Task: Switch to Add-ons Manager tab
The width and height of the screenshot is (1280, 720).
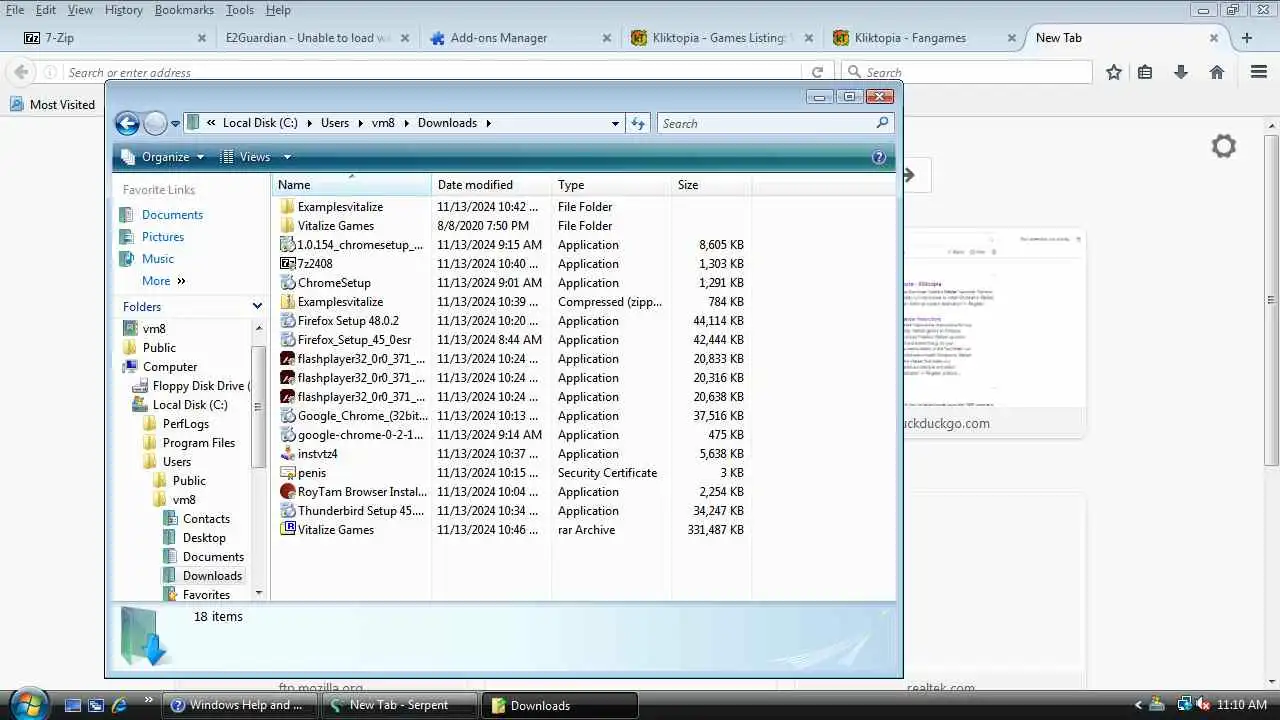Action: [519, 38]
